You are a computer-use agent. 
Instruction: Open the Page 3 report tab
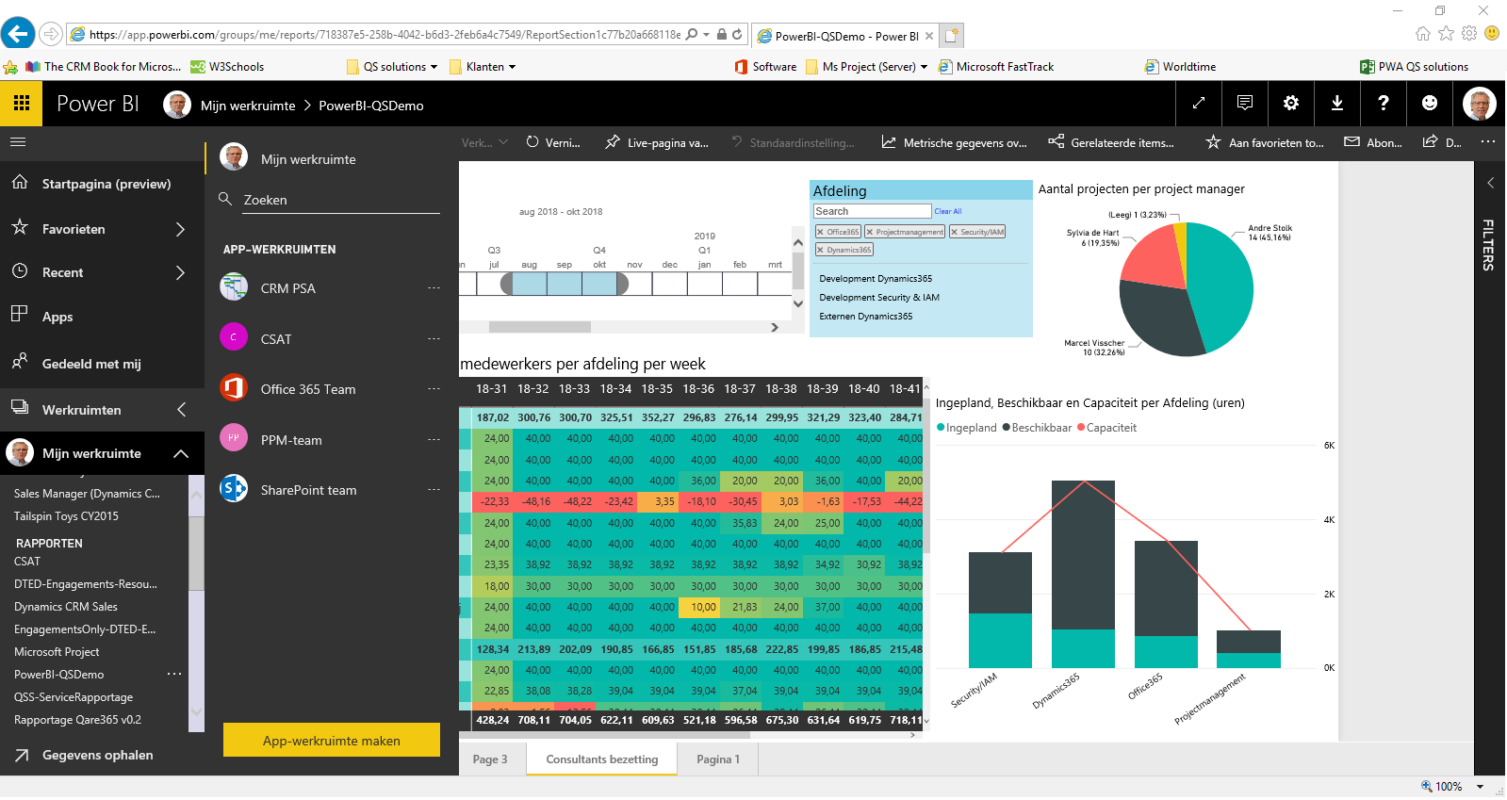tap(489, 759)
